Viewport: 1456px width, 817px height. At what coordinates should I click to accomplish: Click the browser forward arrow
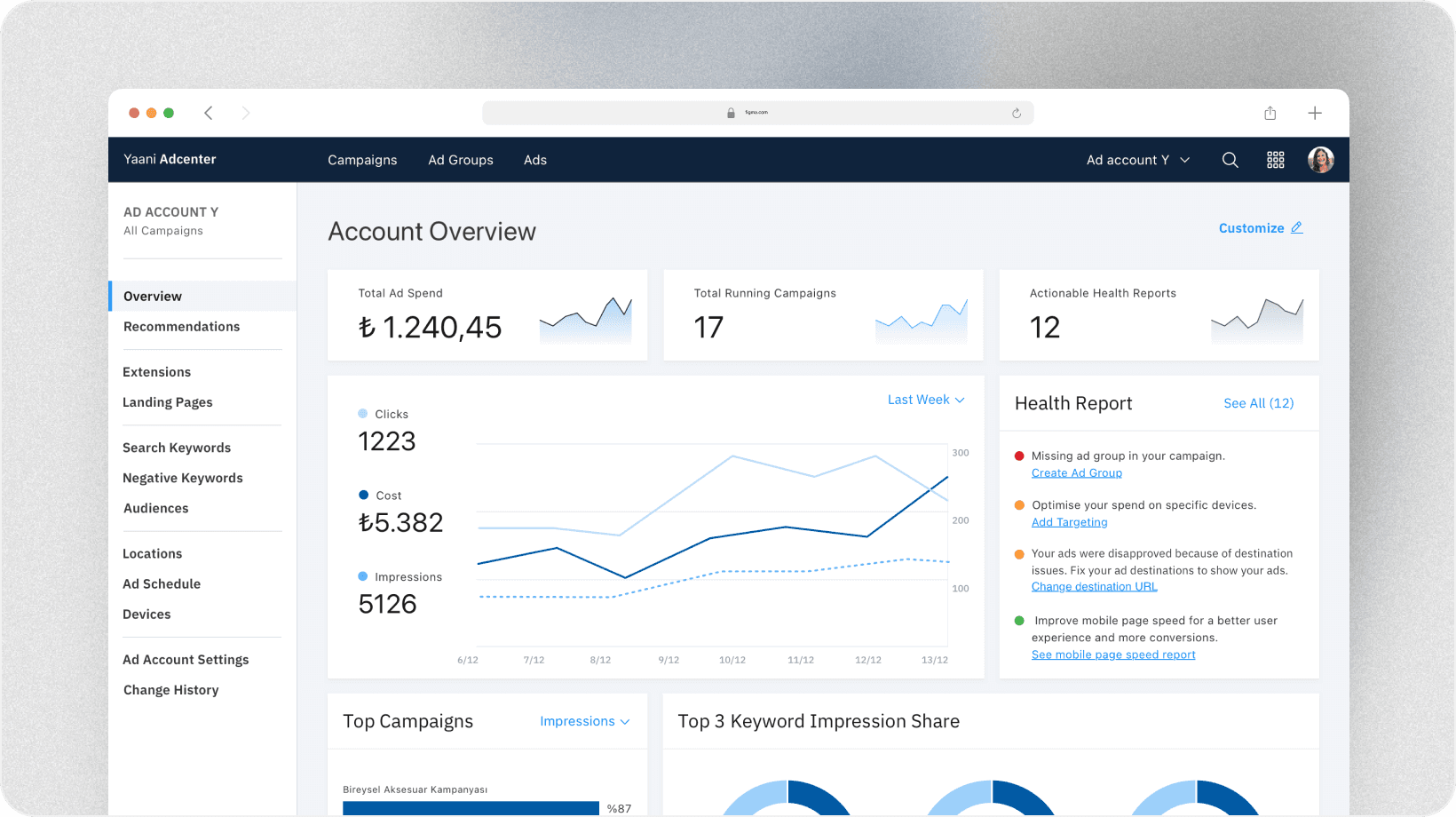click(246, 113)
